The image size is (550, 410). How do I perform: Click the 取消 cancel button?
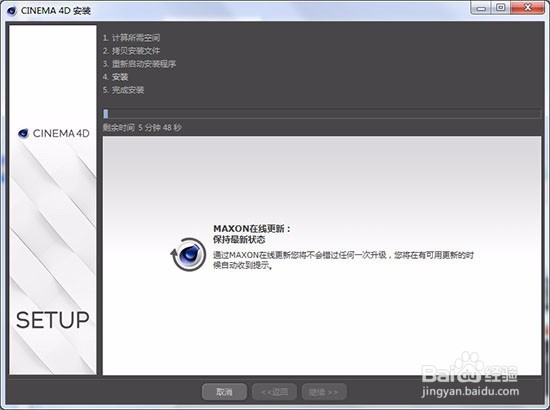pos(224,392)
